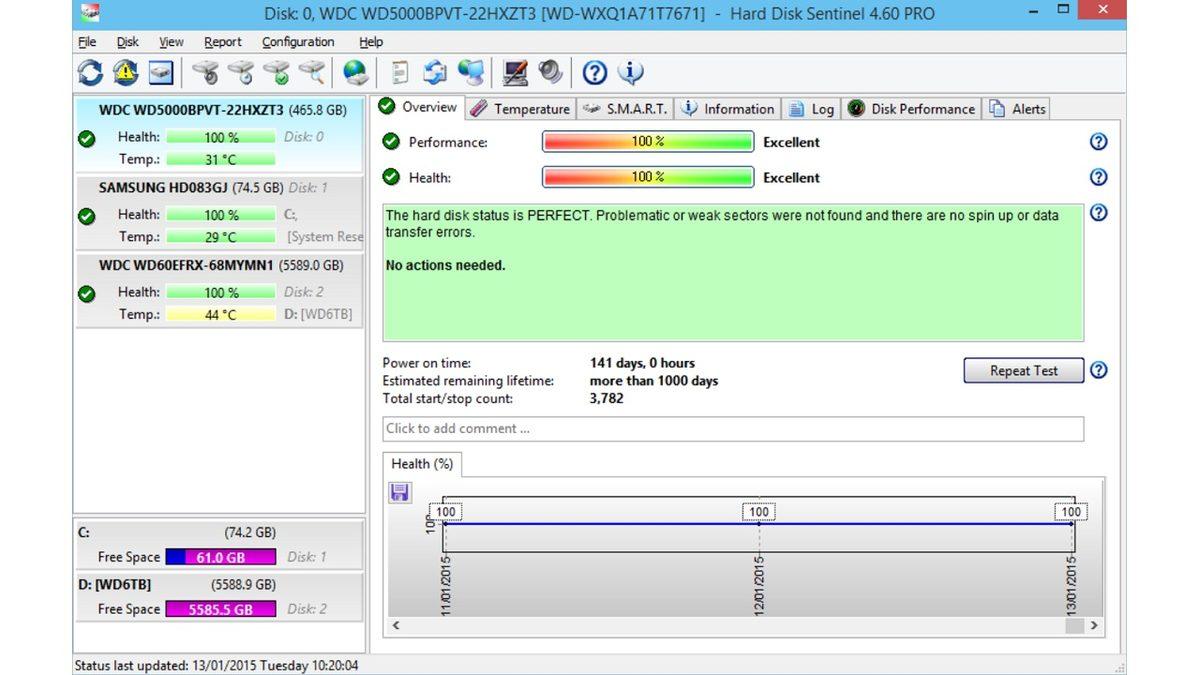Viewport: 1200px width, 675px height.
Task: Click the globe network icon on toolbar
Action: click(356, 72)
